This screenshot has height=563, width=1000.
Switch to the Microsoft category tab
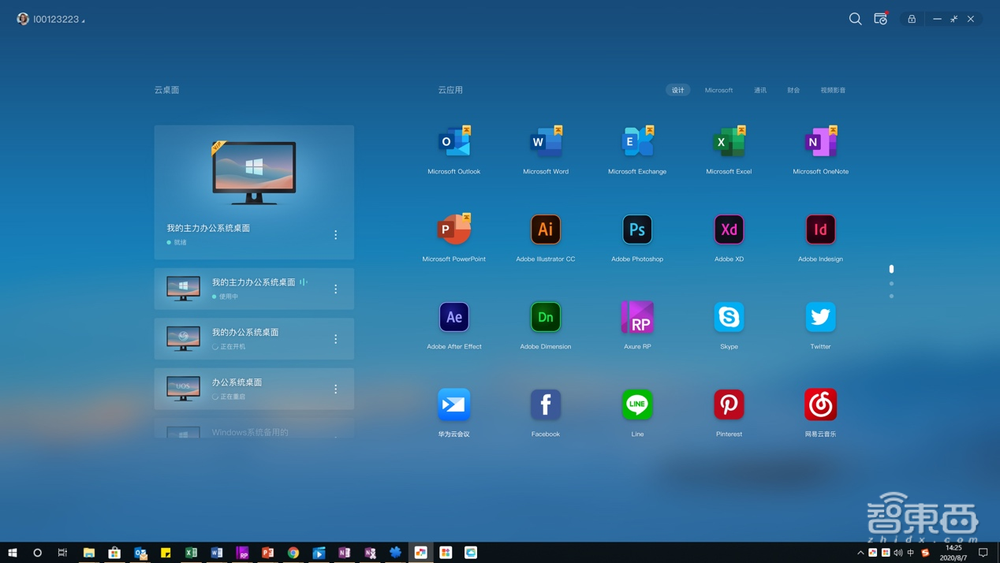click(x=718, y=90)
